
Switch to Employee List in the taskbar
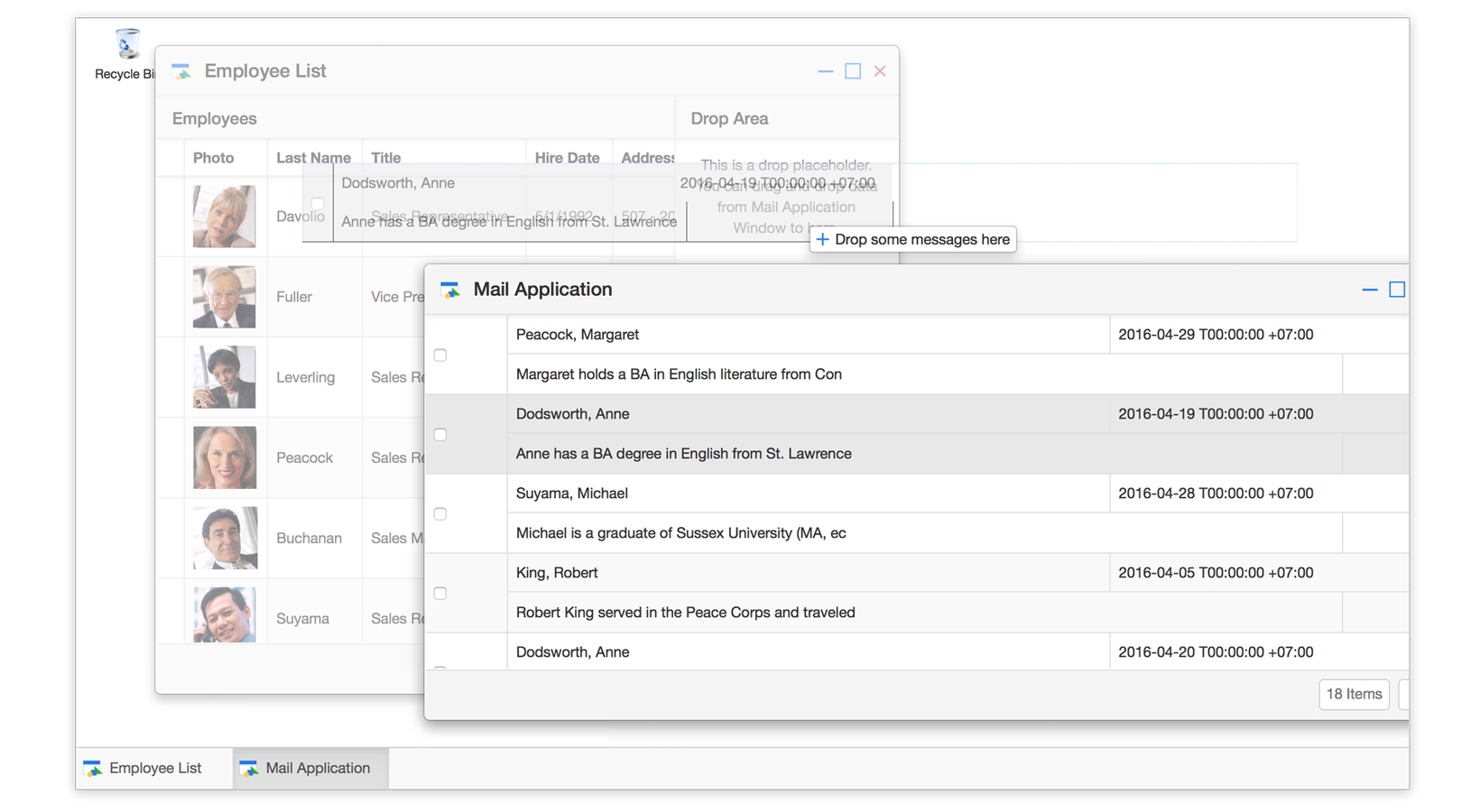tap(143, 768)
